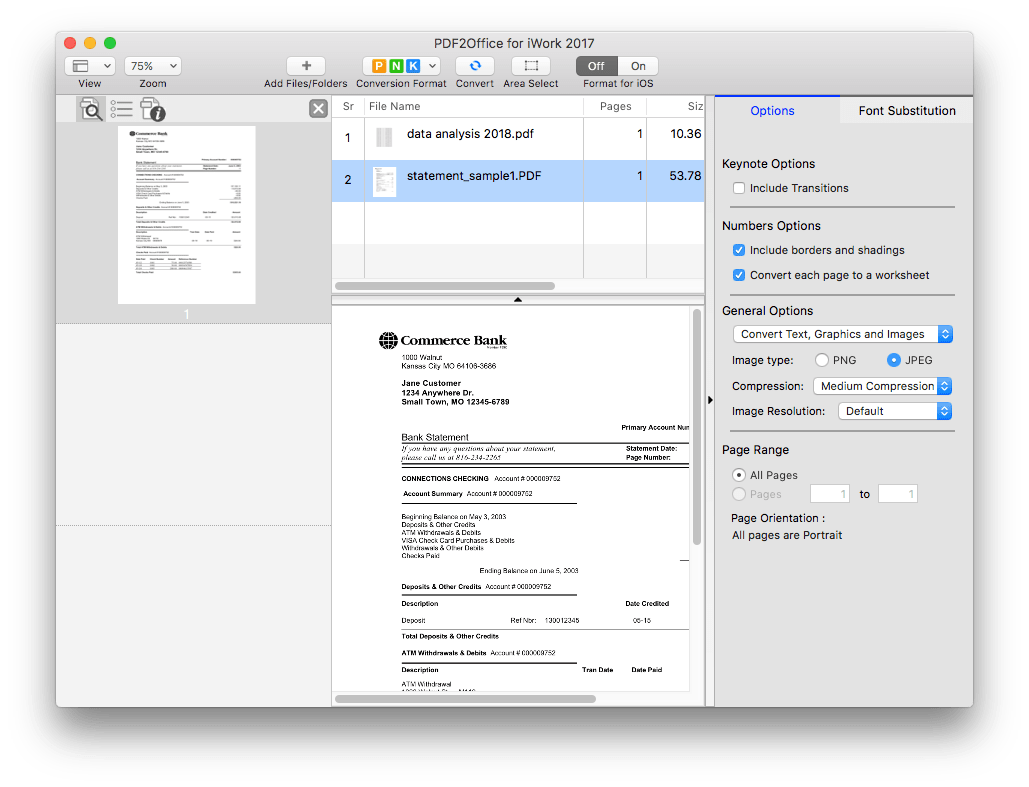Select the page preview magnifier icon
The width and height of the screenshot is (1029, 787).
pos(91,109)
